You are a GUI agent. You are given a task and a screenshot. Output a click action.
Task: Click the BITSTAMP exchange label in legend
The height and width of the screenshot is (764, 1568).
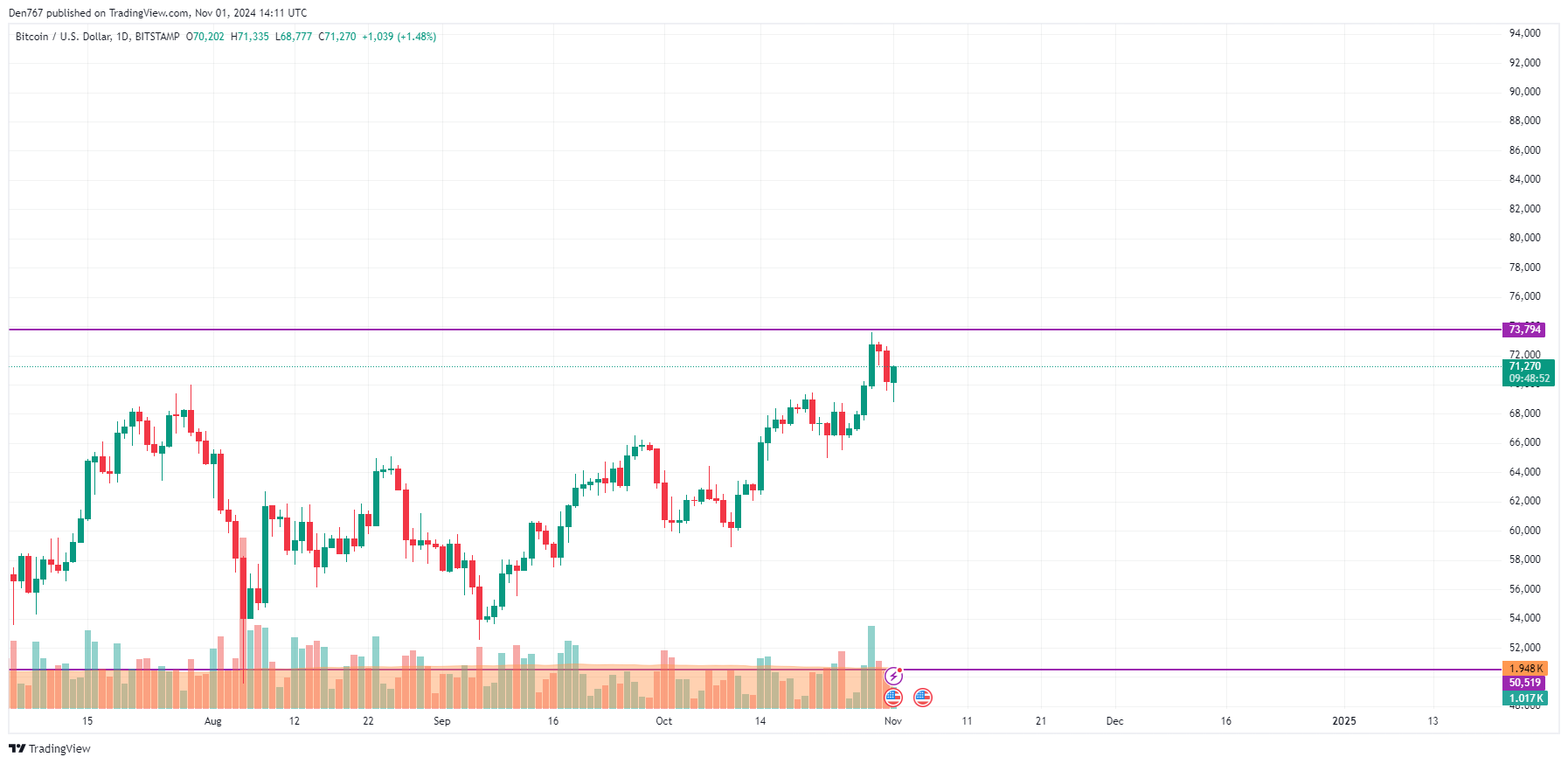[x=157, y=37]
